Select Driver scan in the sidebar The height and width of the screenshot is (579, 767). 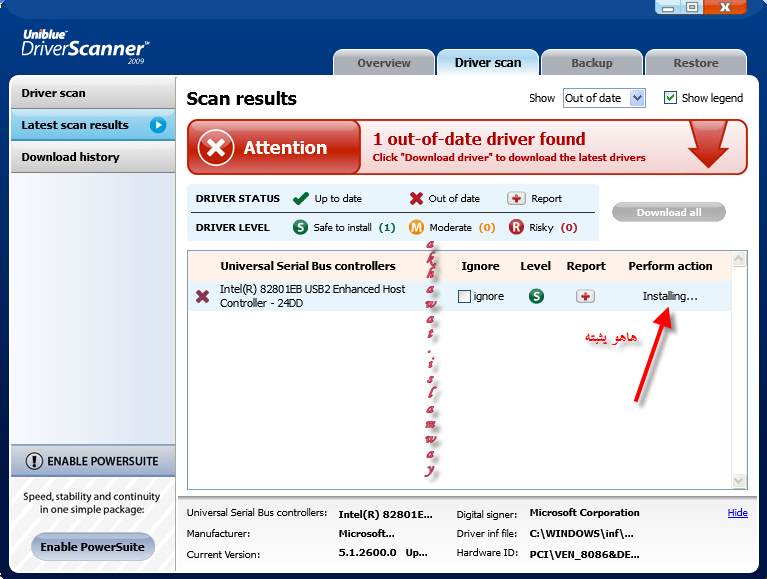click(x=93, y=93)
